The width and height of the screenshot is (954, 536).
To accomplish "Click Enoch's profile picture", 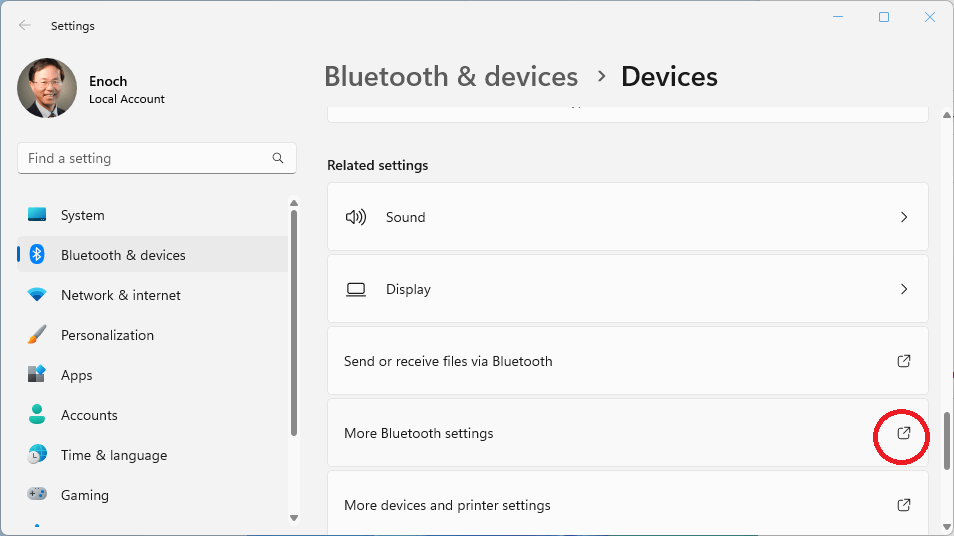I will (47, 88).
